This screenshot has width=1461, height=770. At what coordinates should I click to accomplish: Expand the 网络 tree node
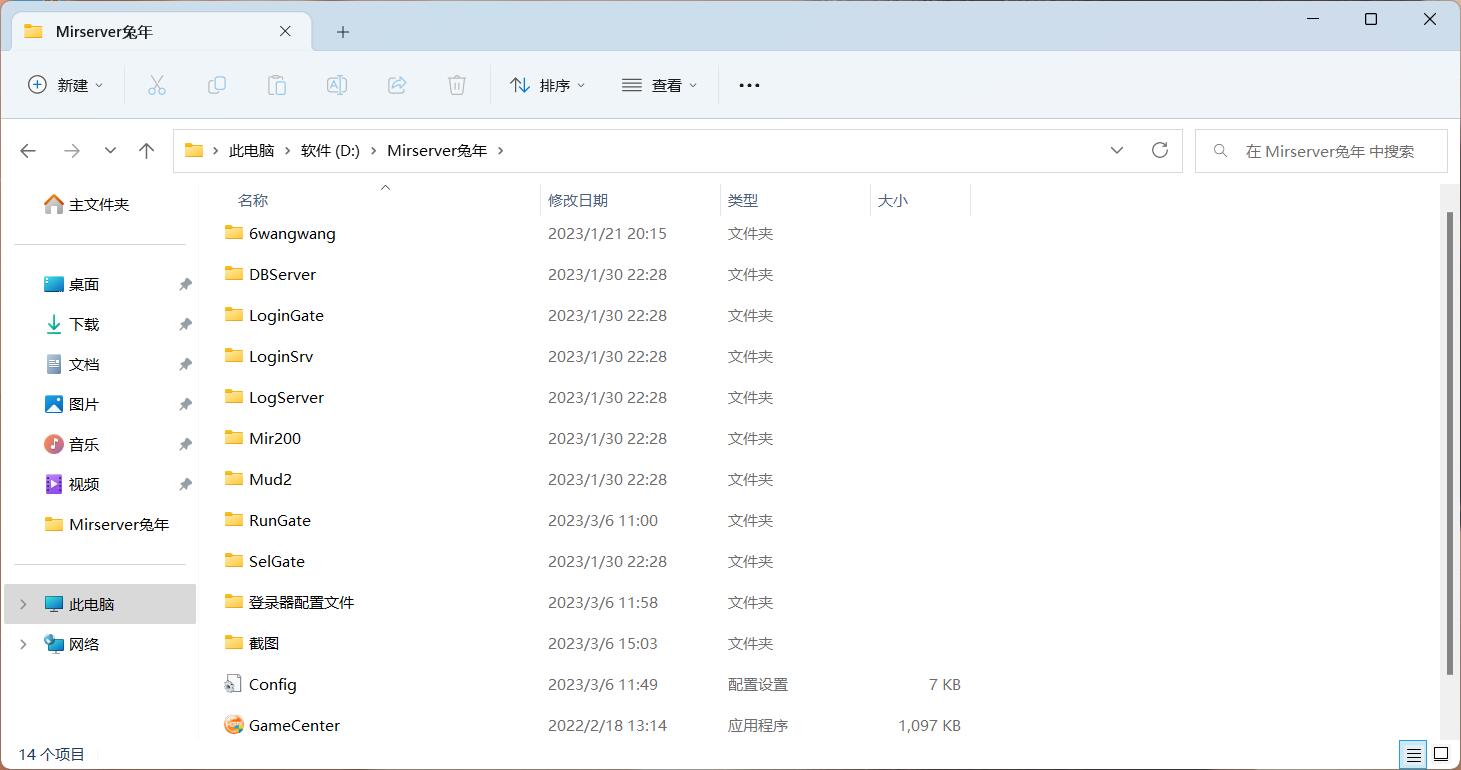tap(24, 644)
